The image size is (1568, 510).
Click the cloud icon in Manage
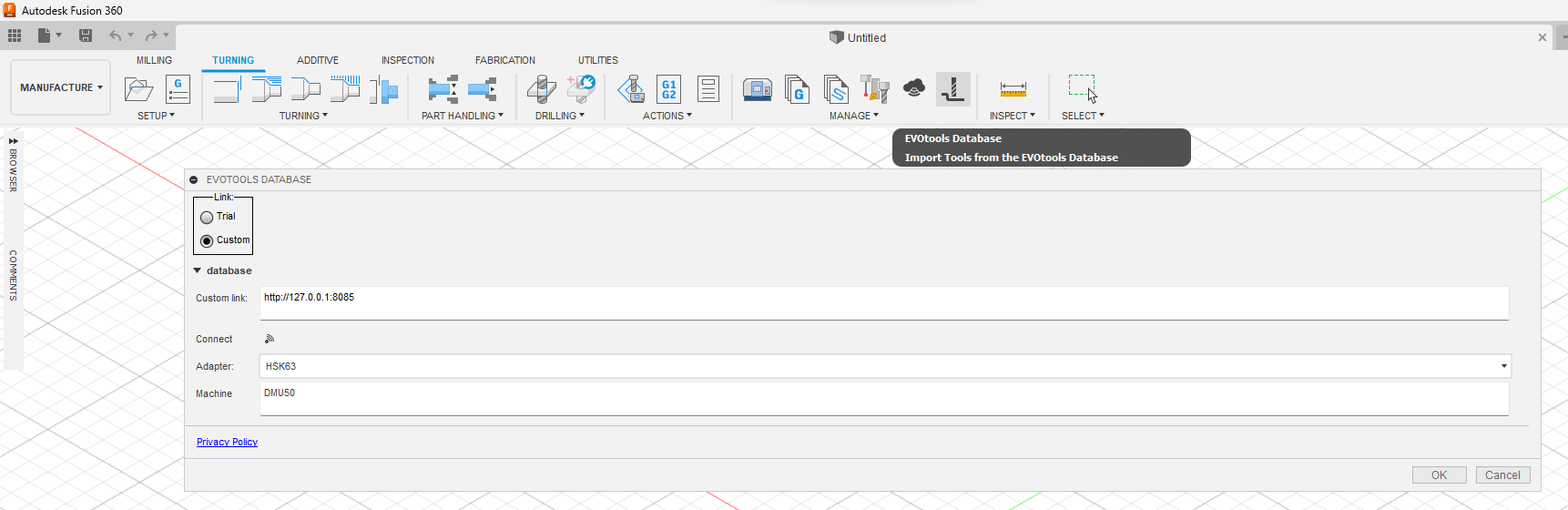coord(914,87)
